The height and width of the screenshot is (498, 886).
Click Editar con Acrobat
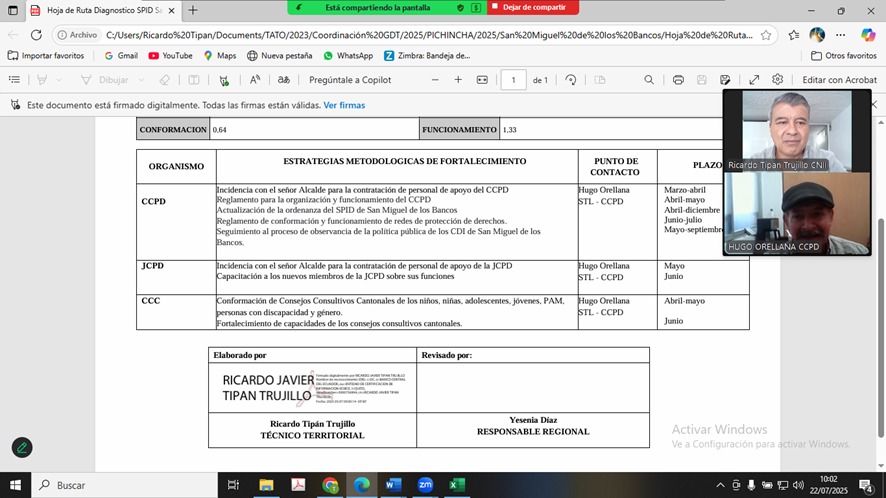tap(839, 80)
